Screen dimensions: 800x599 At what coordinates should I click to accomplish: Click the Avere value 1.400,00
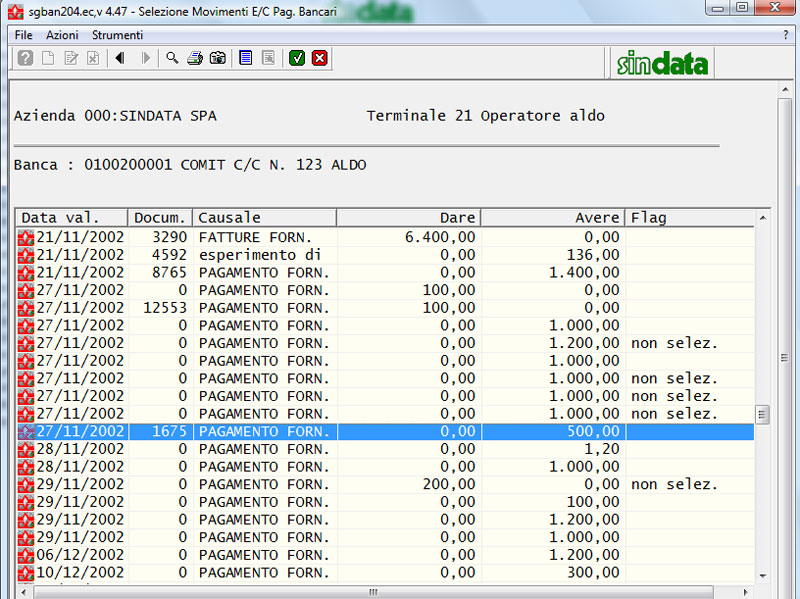584,273
